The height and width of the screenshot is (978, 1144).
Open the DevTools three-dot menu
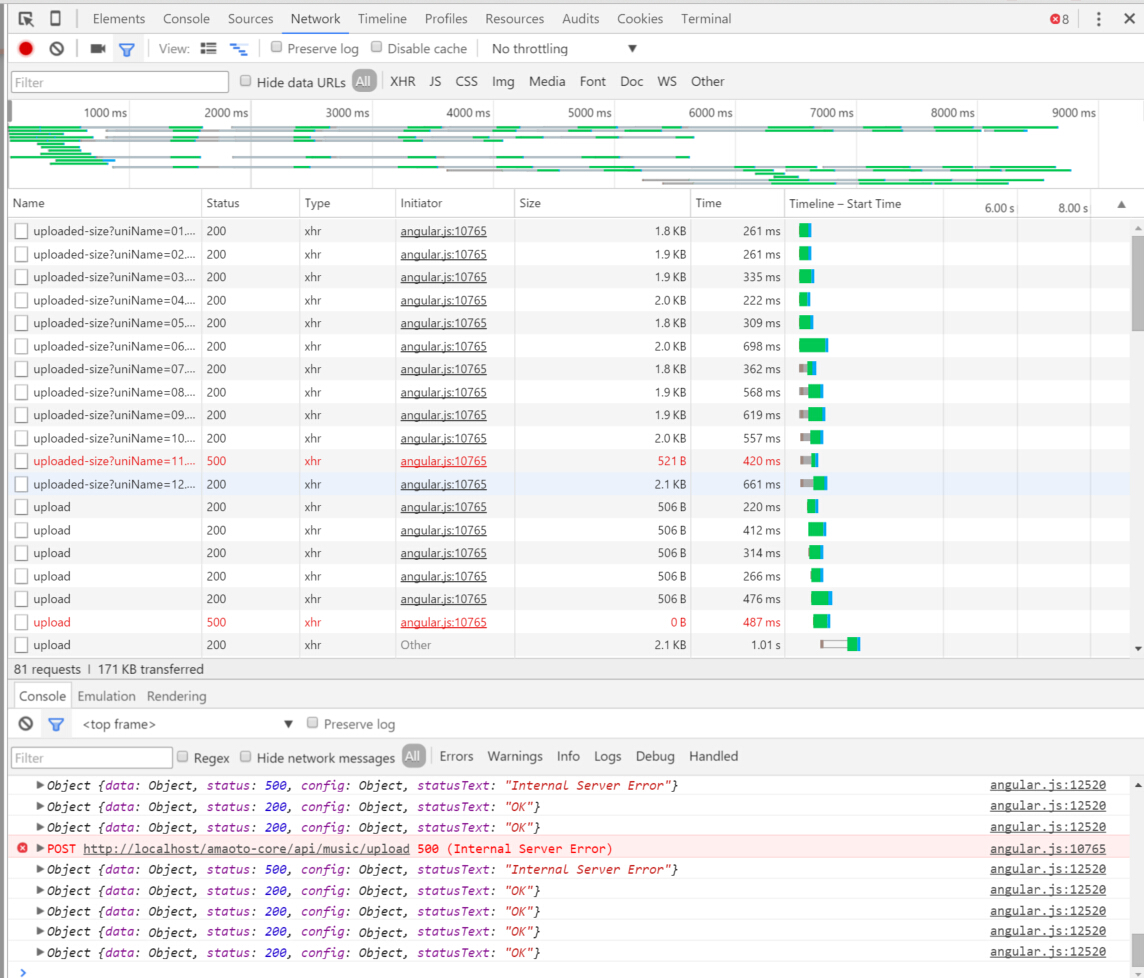coord(1098,19)
